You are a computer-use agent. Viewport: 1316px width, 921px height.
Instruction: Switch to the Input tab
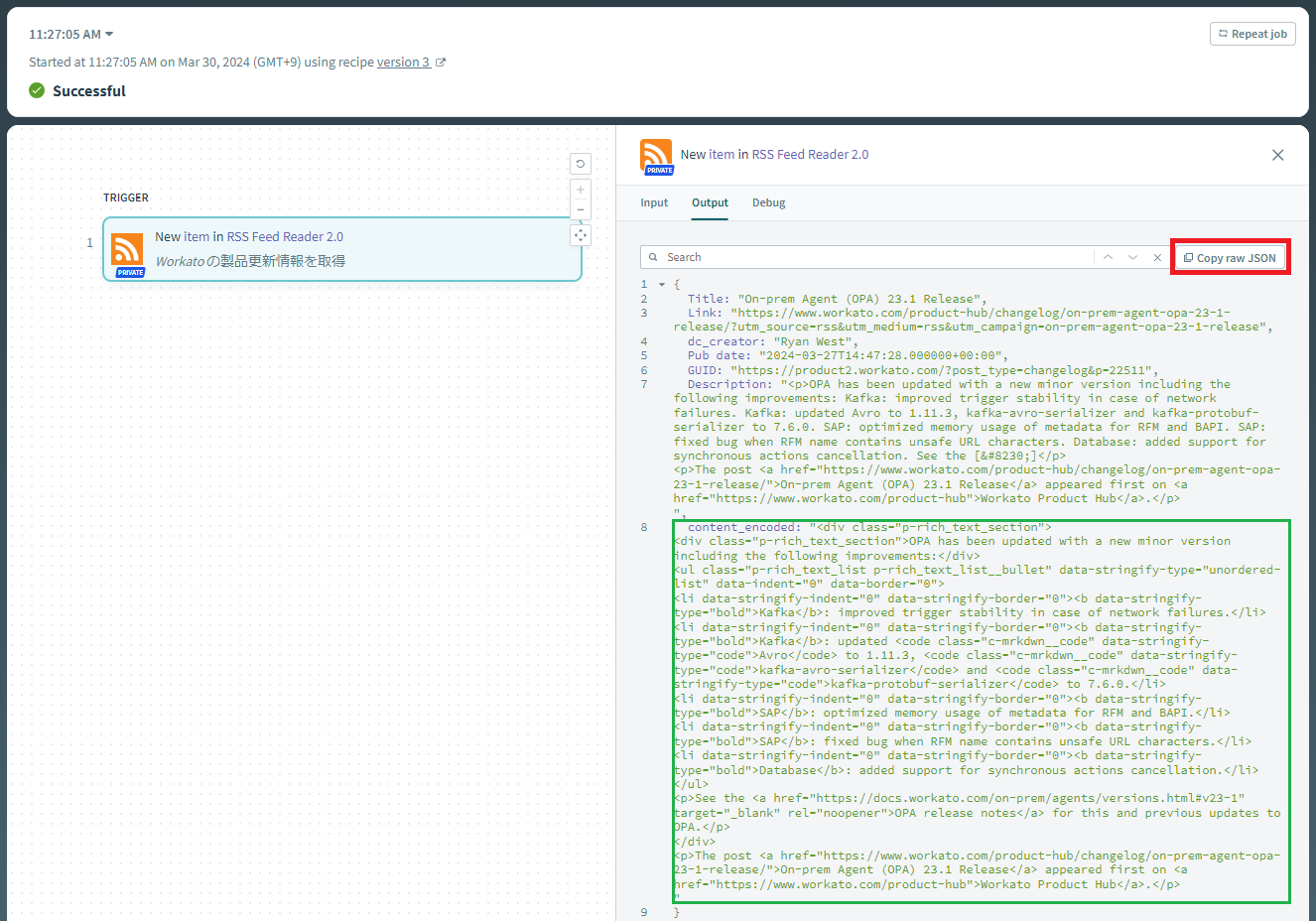point(654,202)
